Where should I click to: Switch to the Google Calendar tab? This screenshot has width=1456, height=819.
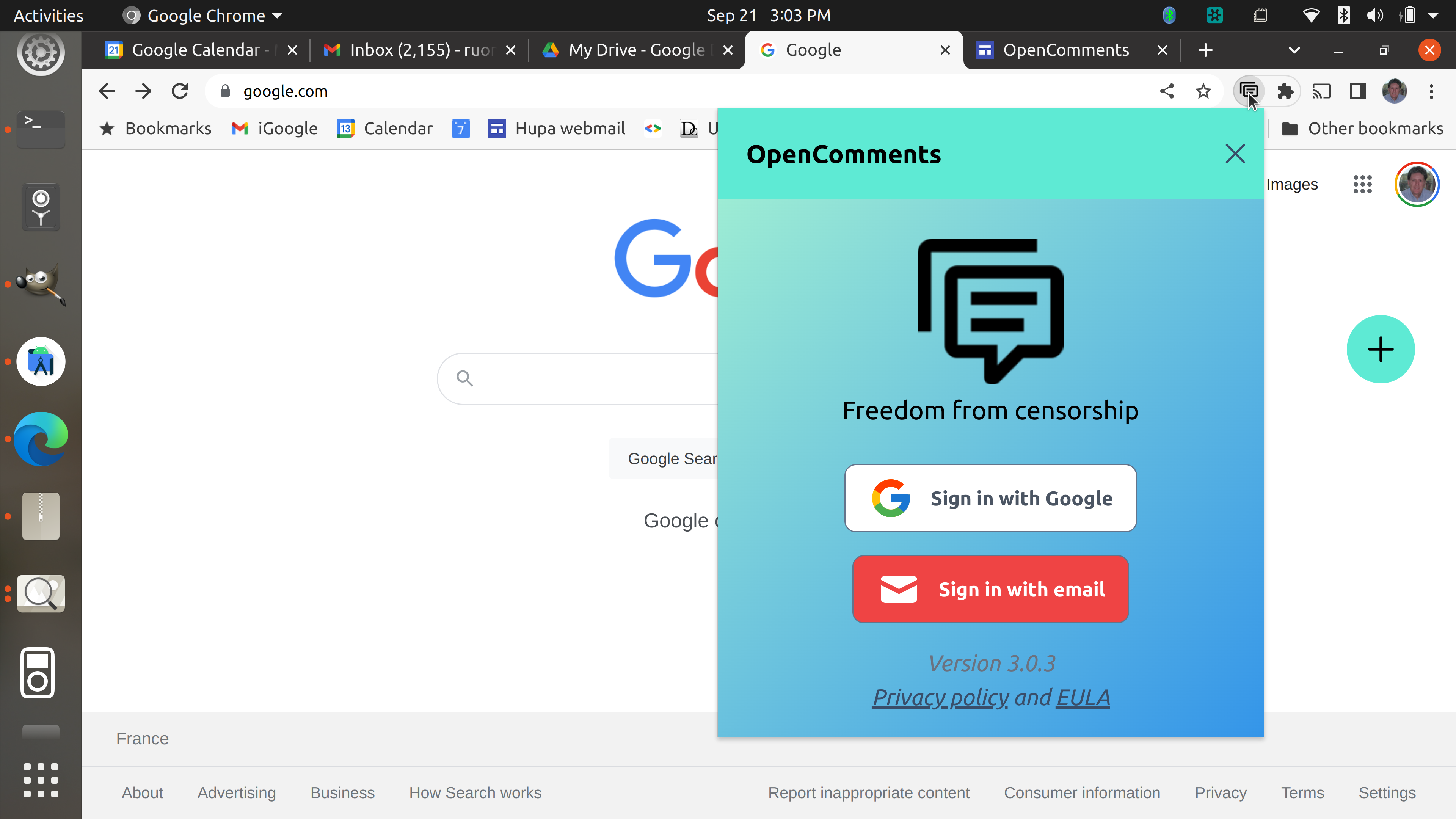196,50
